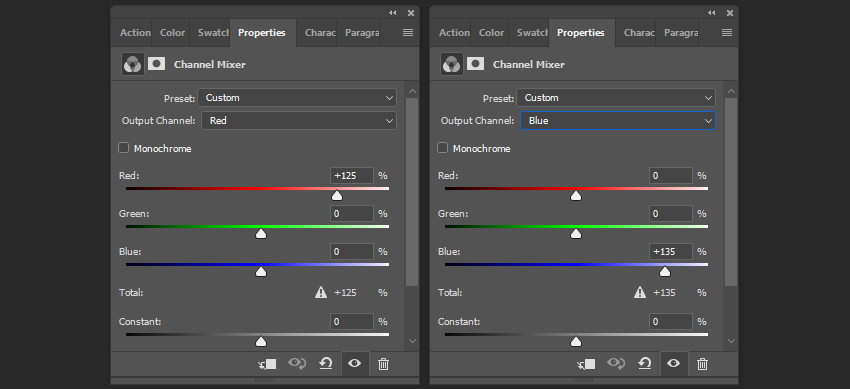
Task: Click the Channel Mixer adjustment icon in left panel
Action: (133, 64)
